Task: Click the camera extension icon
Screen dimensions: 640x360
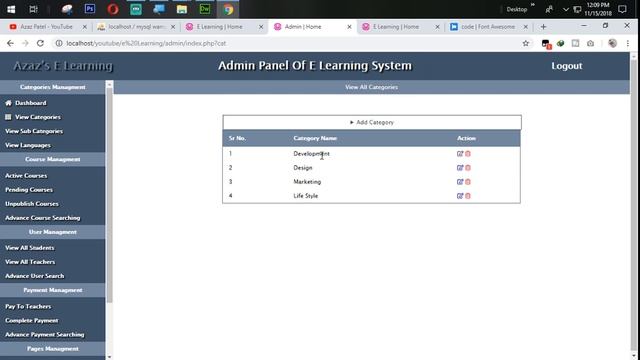Action: tap(590, 43)
